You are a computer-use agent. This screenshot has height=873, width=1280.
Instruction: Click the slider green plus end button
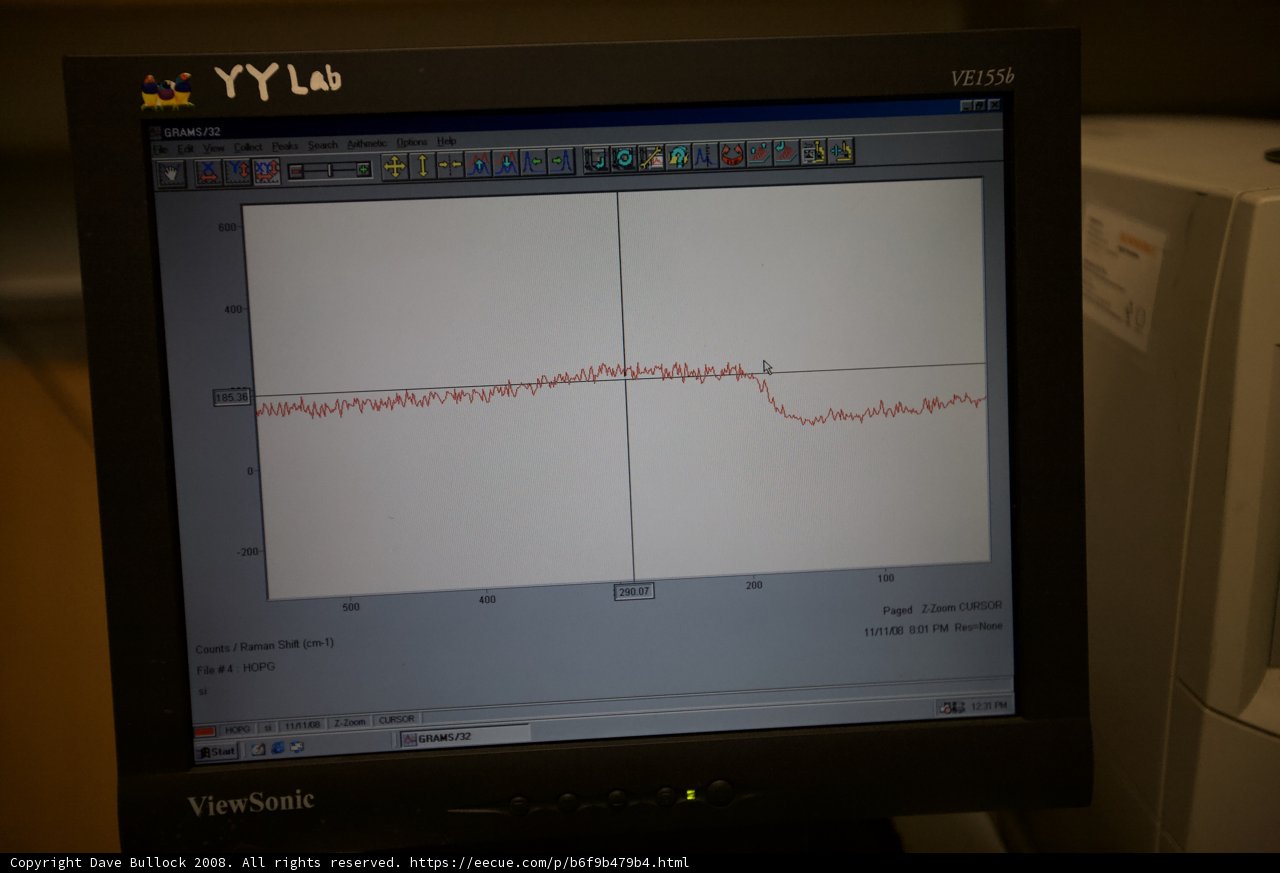tap(364, 169)
